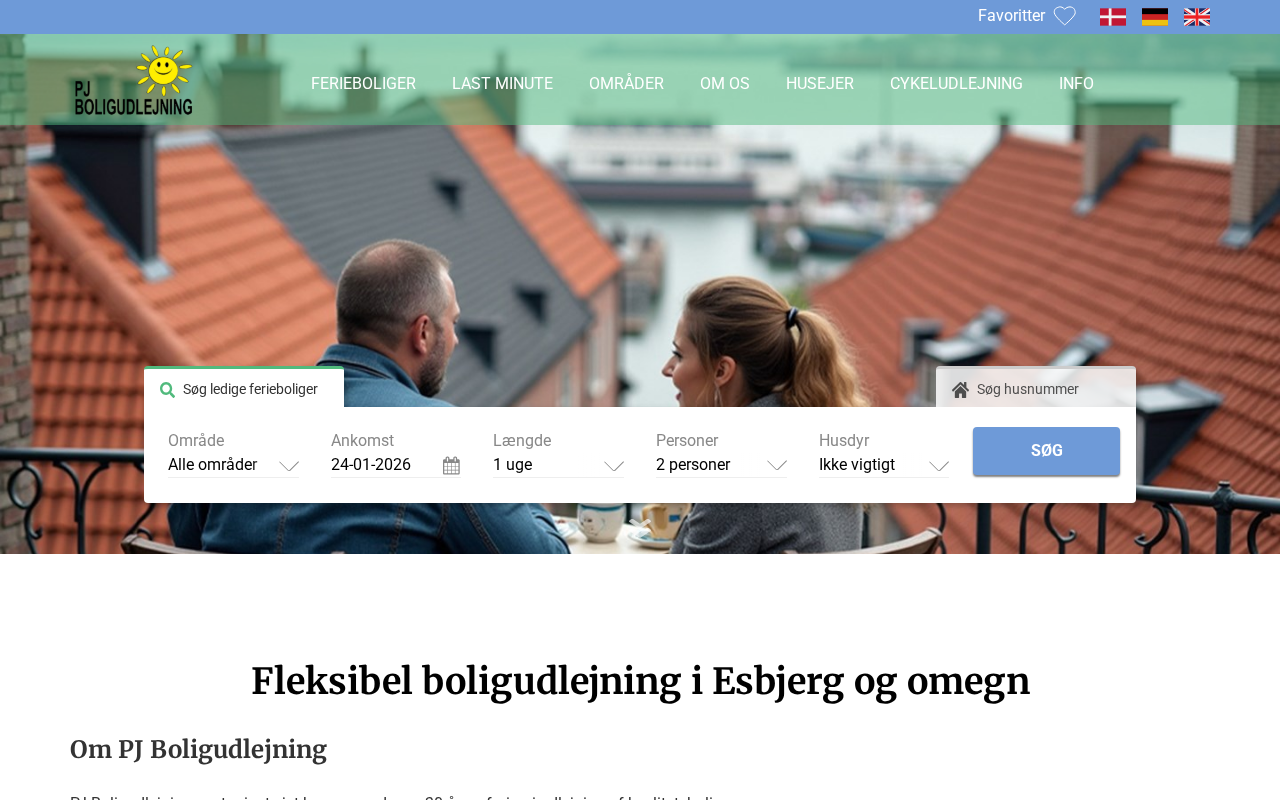The height and width of the screenshot is (800, 1280).
Task: Open the Ankomst calendar icon
Action: pos(451,465)
